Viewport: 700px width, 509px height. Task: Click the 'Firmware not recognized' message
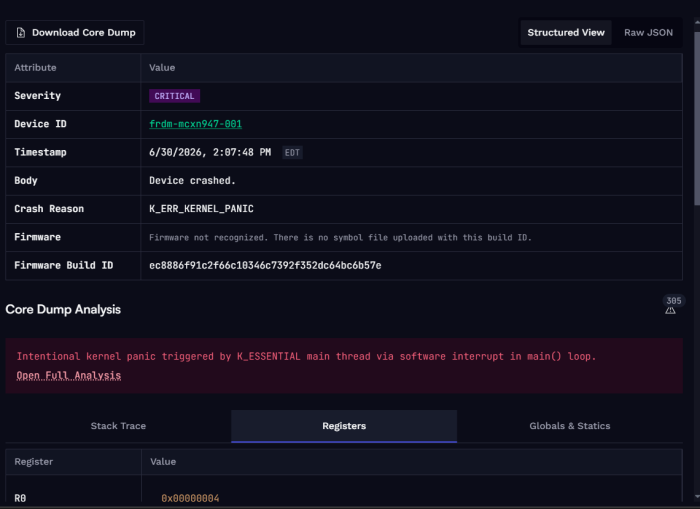tap(340, 238)
